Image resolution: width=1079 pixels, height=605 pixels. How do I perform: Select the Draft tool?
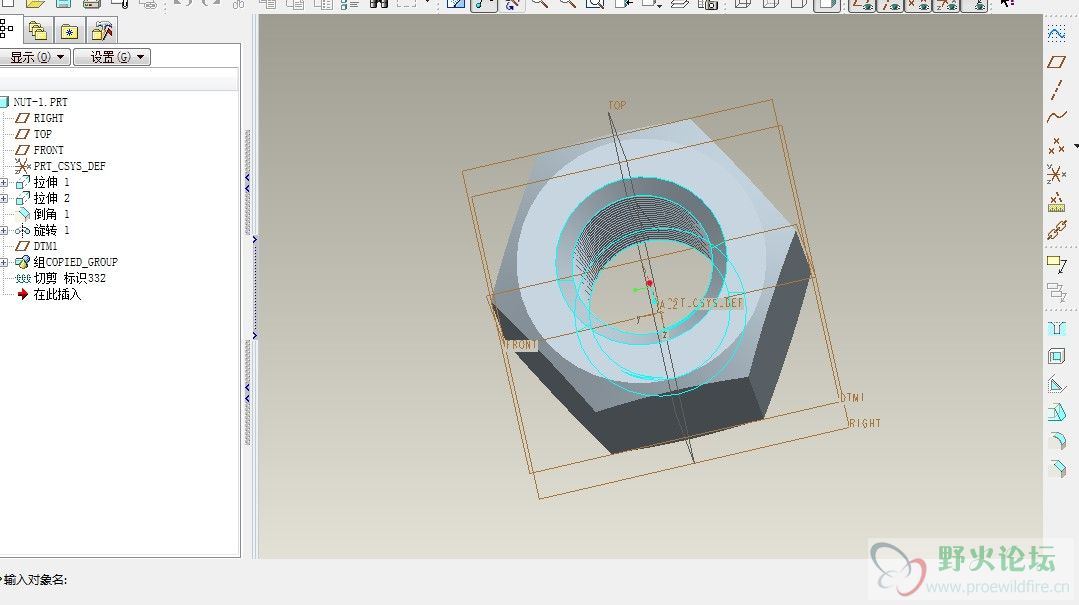[1056, 412]
